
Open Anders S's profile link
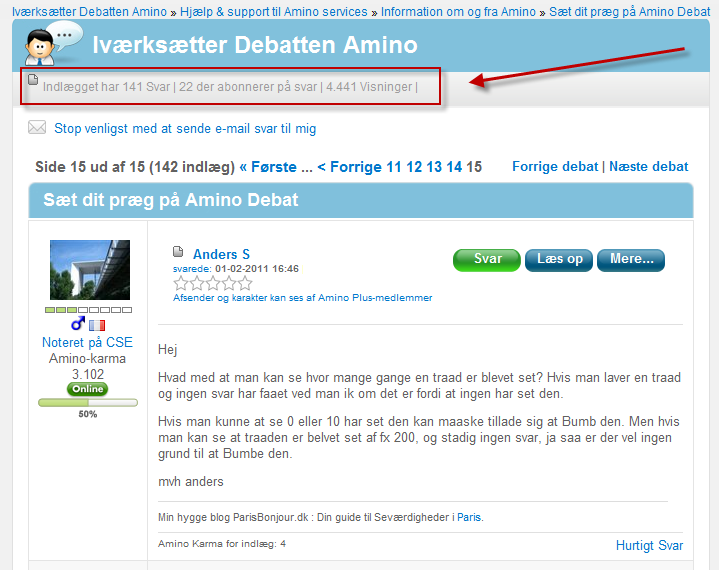click(221, 255)
